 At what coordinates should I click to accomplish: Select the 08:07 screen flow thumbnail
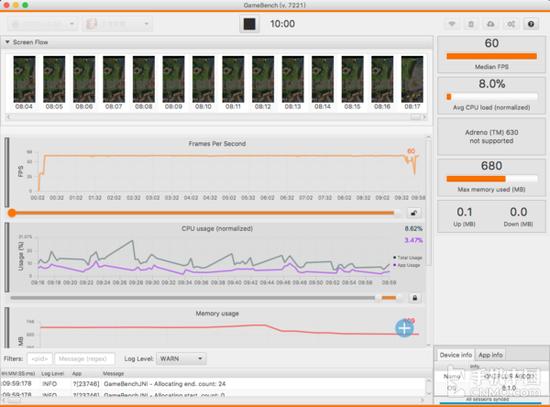[x=114, y=79]
